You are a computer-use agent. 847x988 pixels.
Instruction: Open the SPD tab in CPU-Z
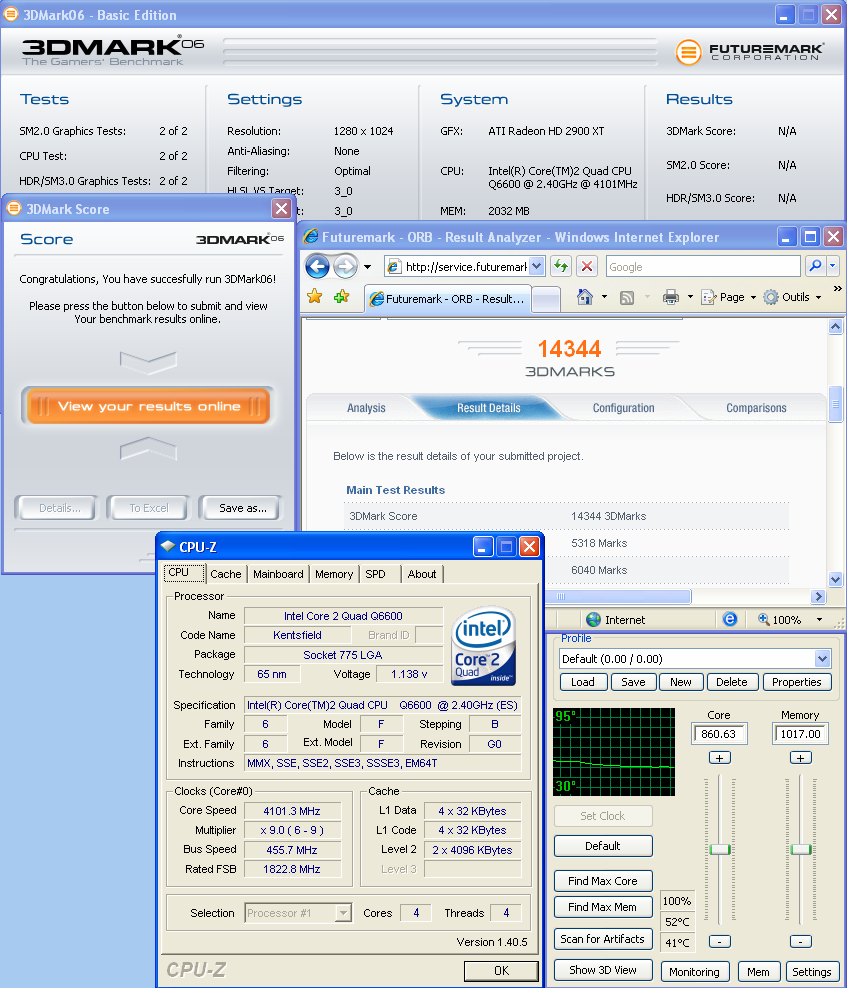pyautogui.click(x=376, y=574)
